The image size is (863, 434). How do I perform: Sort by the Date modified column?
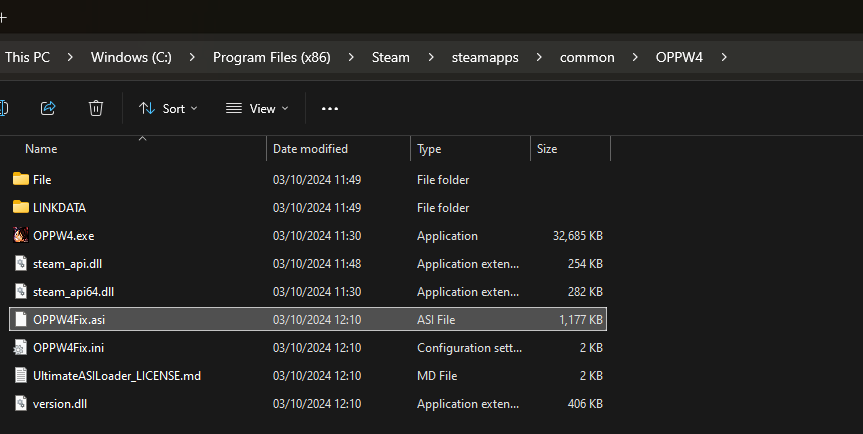(x=310, y=149)
